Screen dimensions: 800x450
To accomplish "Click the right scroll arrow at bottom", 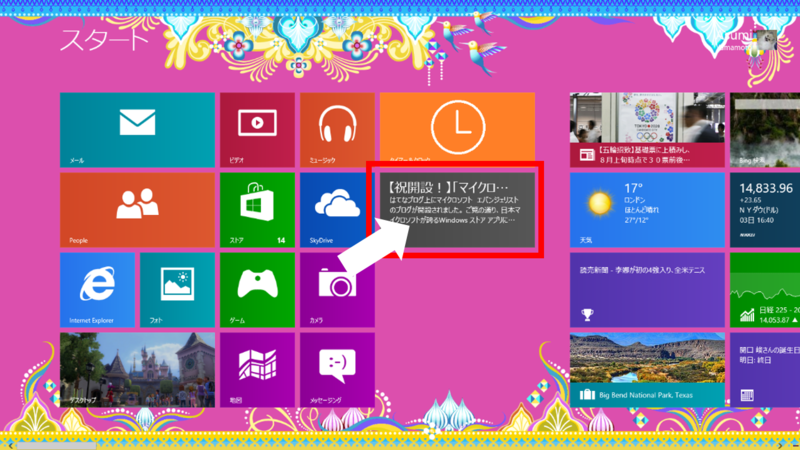I will click(x=781, y=446).
